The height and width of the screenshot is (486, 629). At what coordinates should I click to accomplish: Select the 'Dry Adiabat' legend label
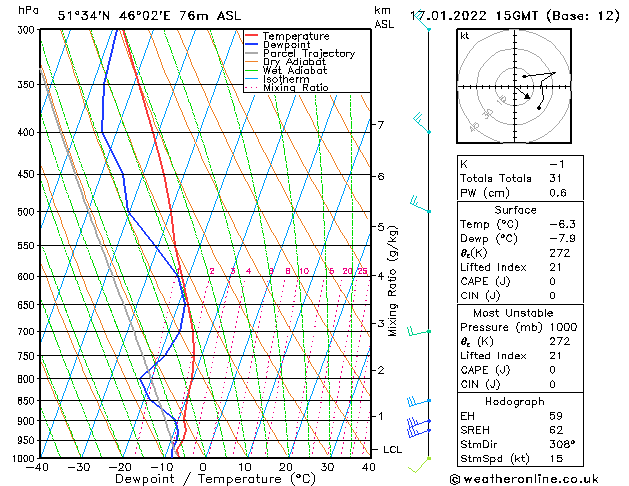point(294,62)
